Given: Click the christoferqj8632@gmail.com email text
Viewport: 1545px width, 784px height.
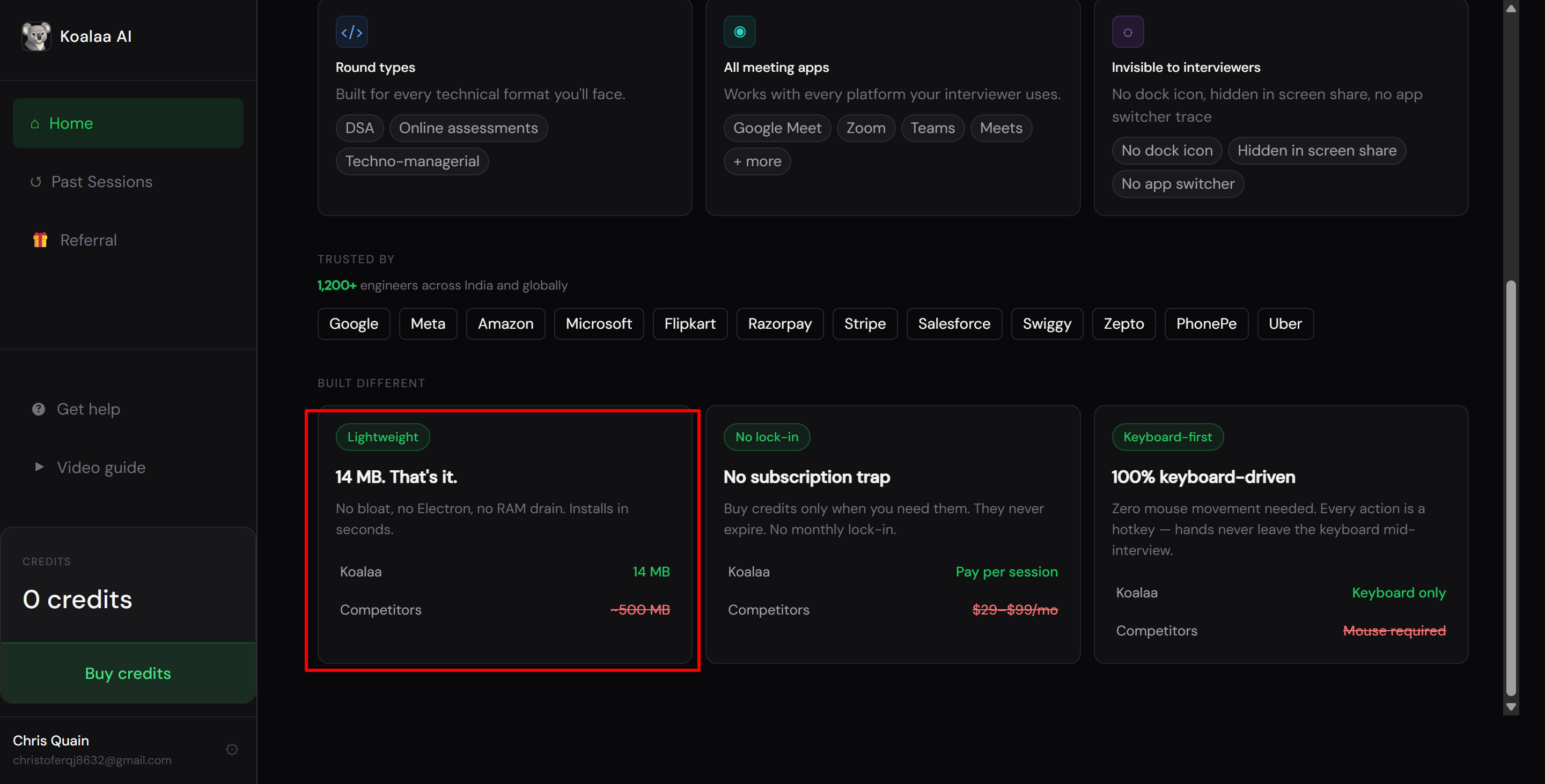Looking at the screenshot, I should click(92, 760).
